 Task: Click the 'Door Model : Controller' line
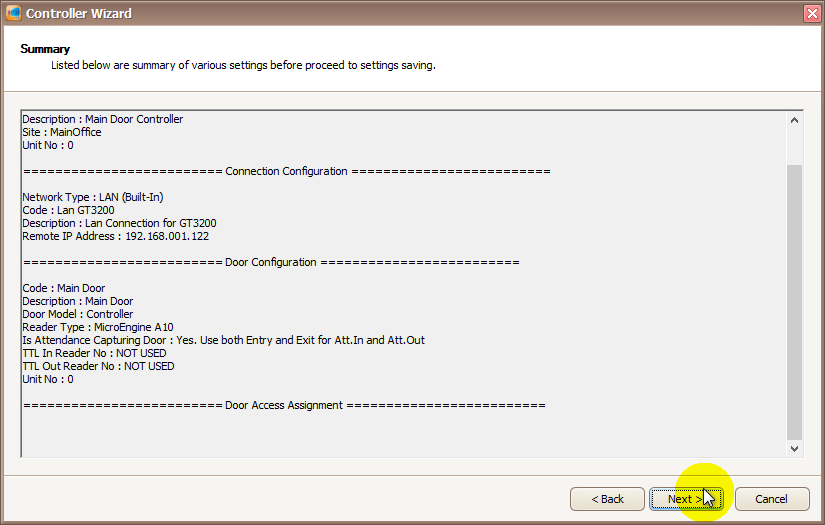point(77,314)
